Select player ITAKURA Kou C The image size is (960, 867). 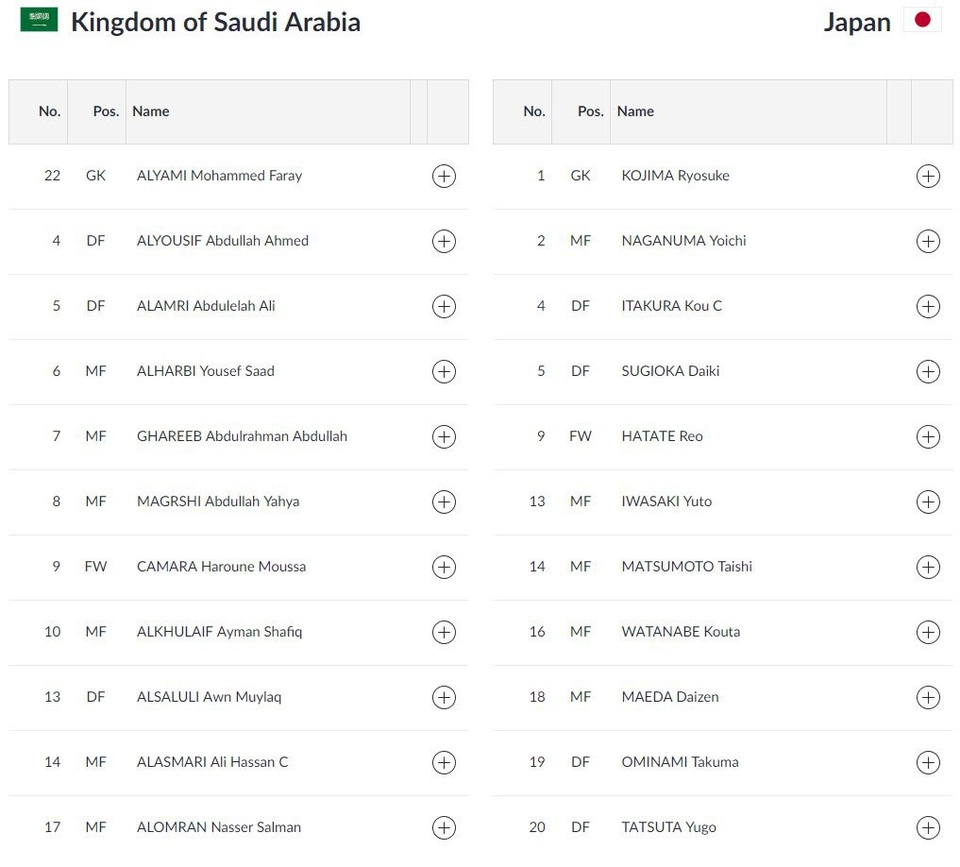tap(664, 306)
